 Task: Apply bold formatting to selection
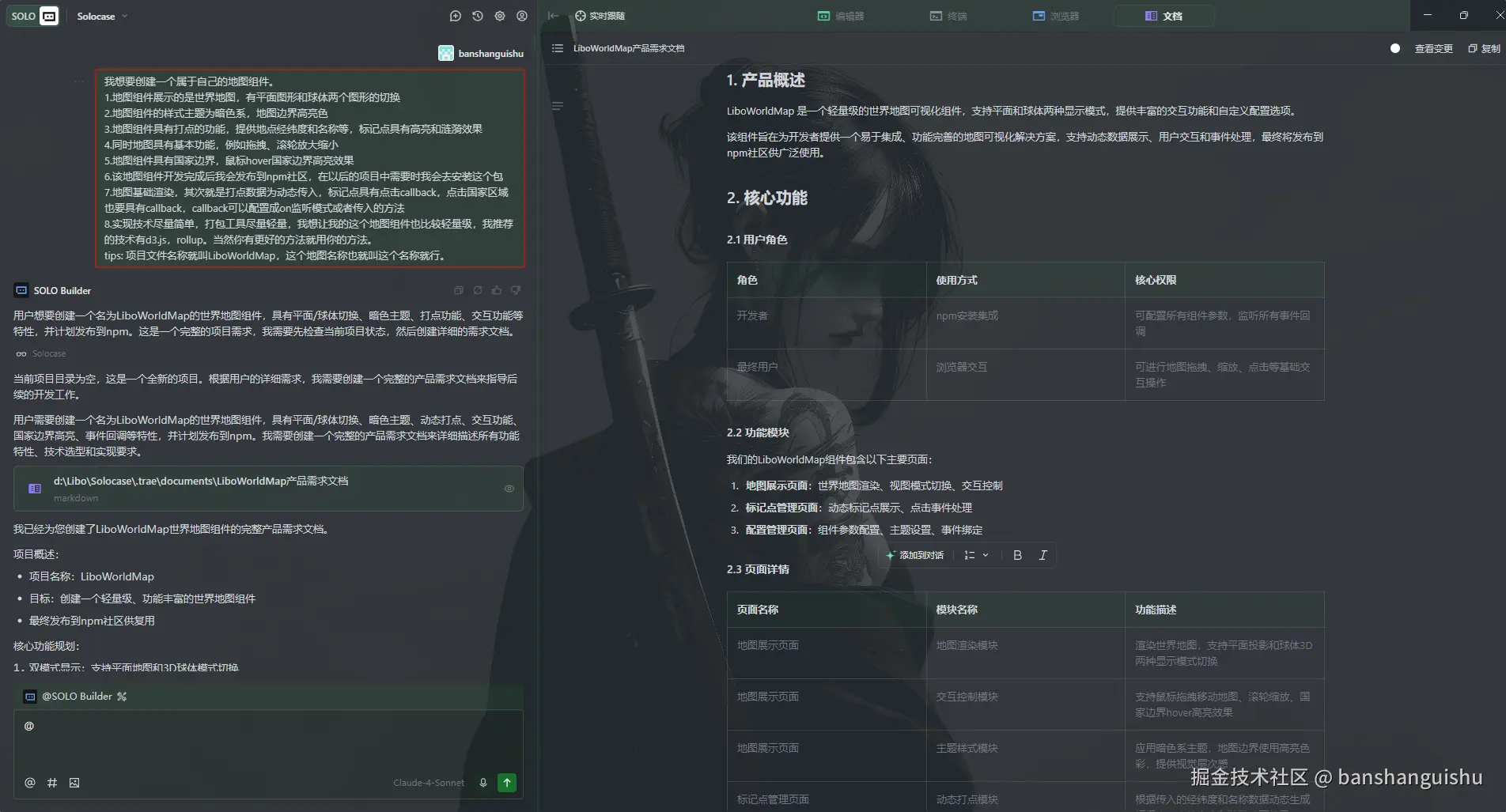click(1018, 555)
